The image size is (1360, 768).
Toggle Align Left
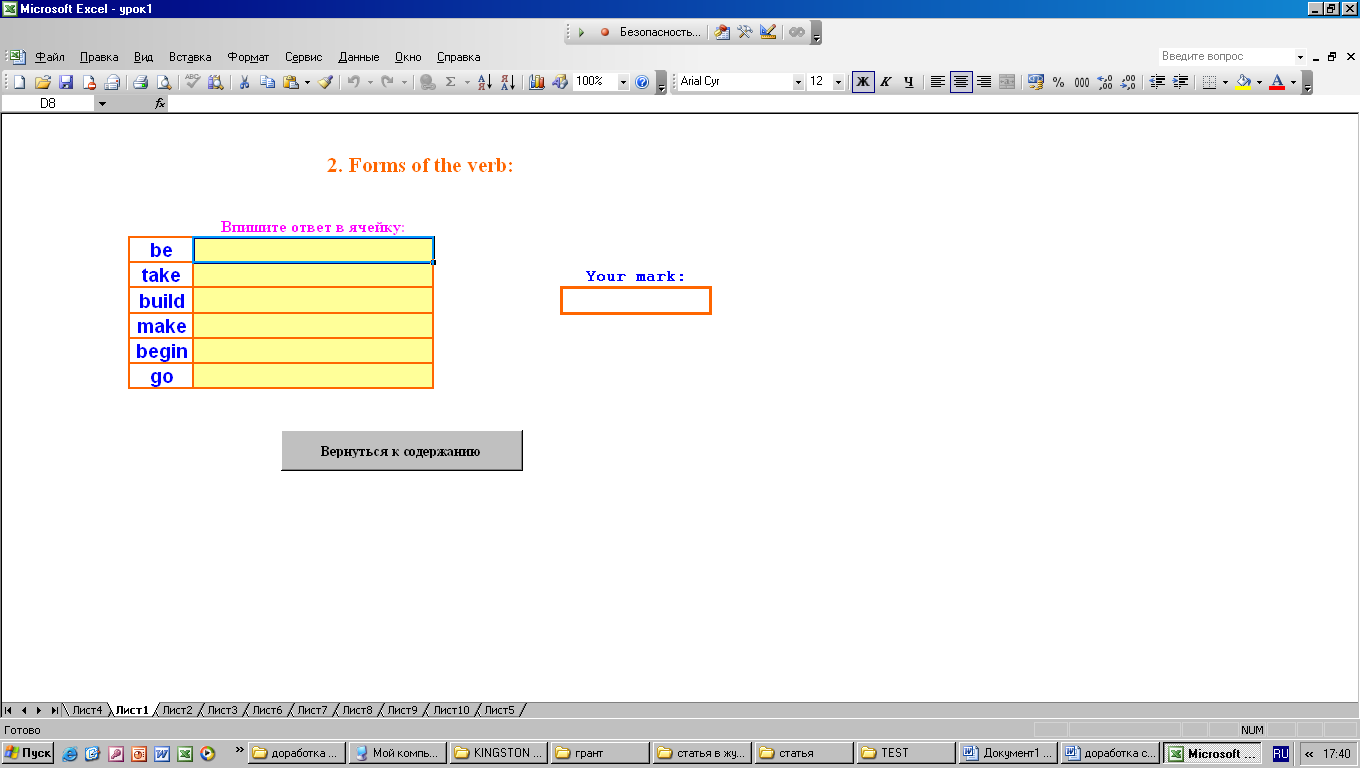click(x=938, y=82)
